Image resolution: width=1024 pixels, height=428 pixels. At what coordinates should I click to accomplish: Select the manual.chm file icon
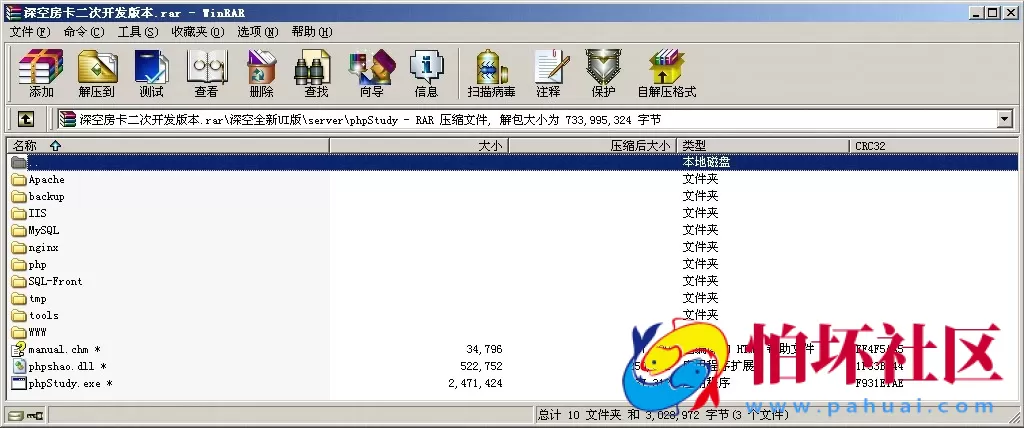(18, 350)
